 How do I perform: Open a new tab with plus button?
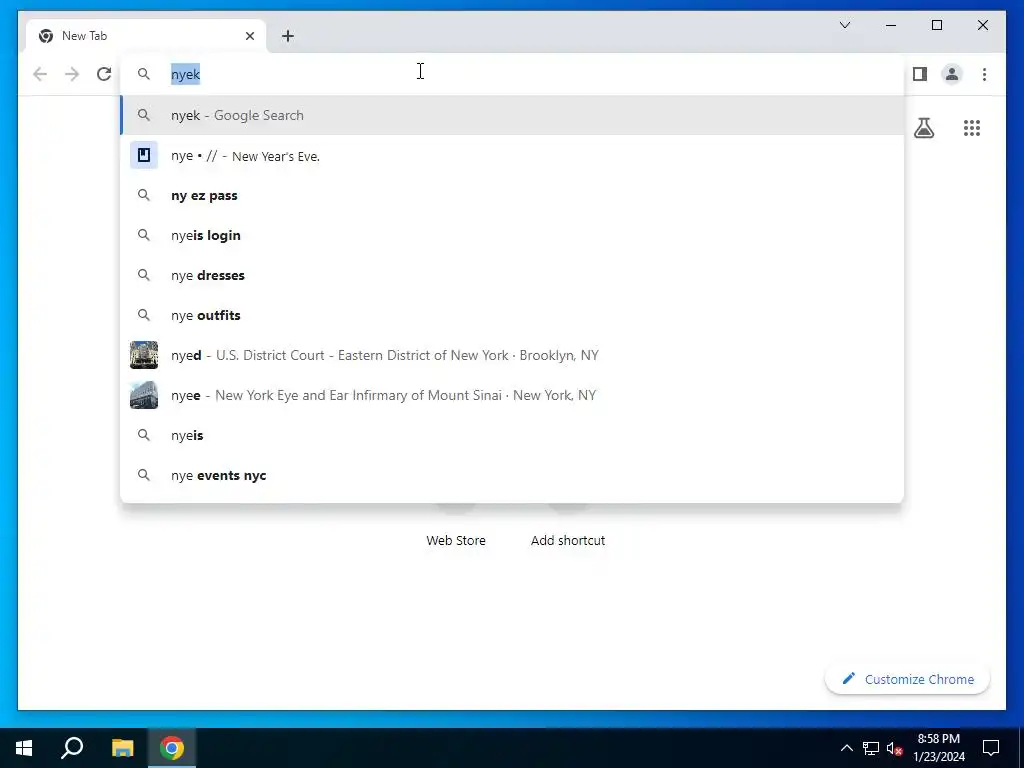287,36
